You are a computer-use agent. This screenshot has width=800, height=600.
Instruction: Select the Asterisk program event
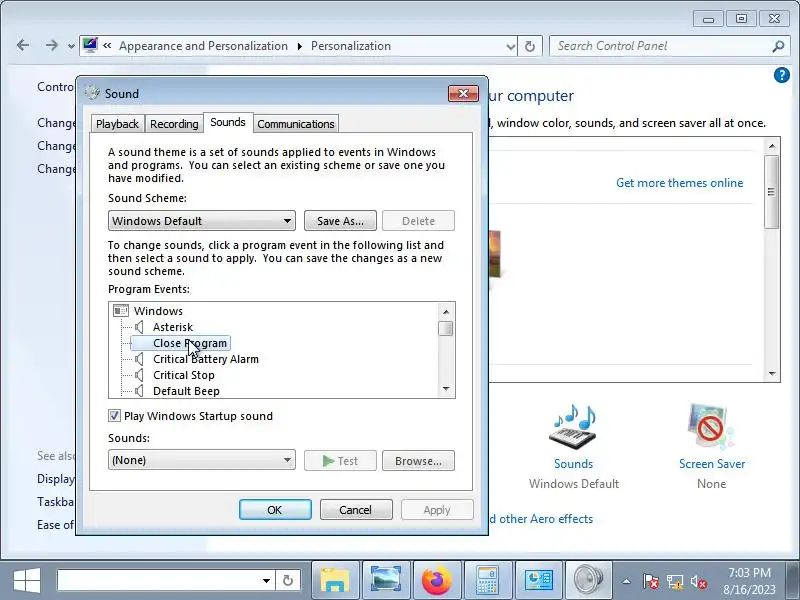(x=173, y=327)
